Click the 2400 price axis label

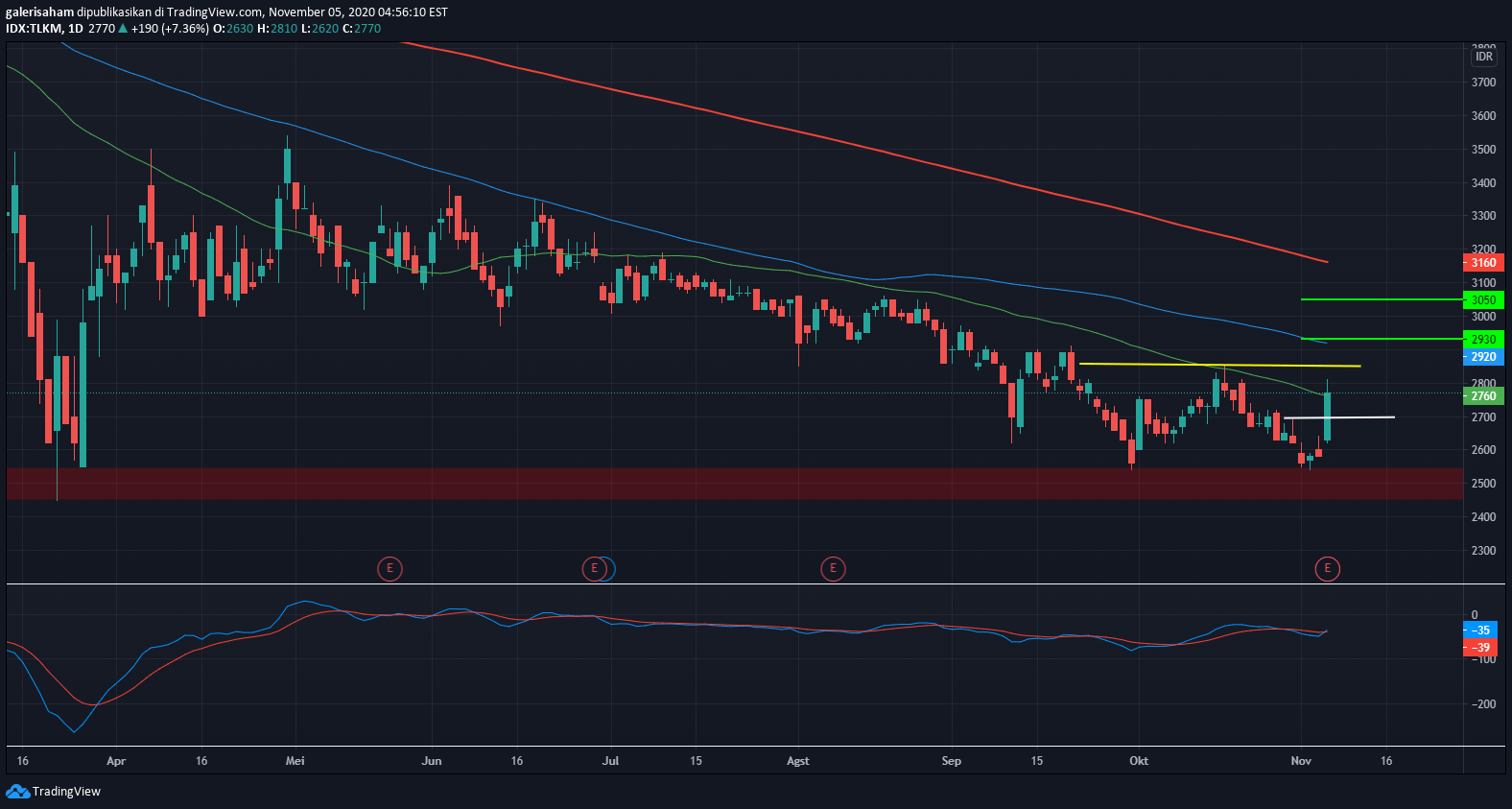click(x=1483, y=517)
